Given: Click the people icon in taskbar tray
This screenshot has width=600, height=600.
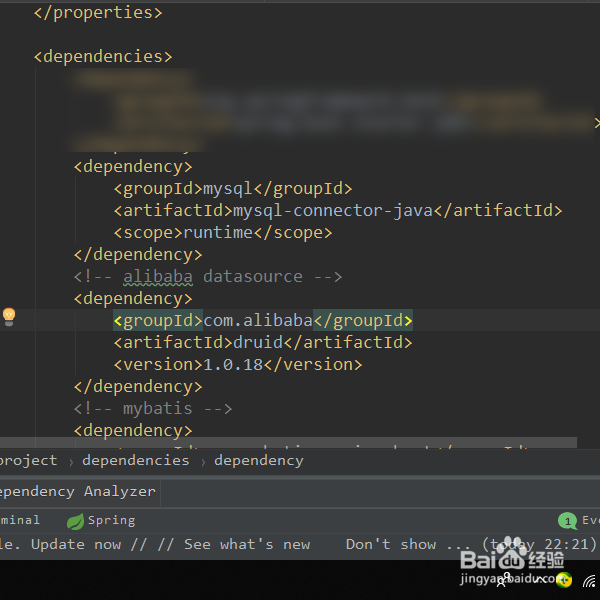Looking at the screenshot, I should 503,580.
